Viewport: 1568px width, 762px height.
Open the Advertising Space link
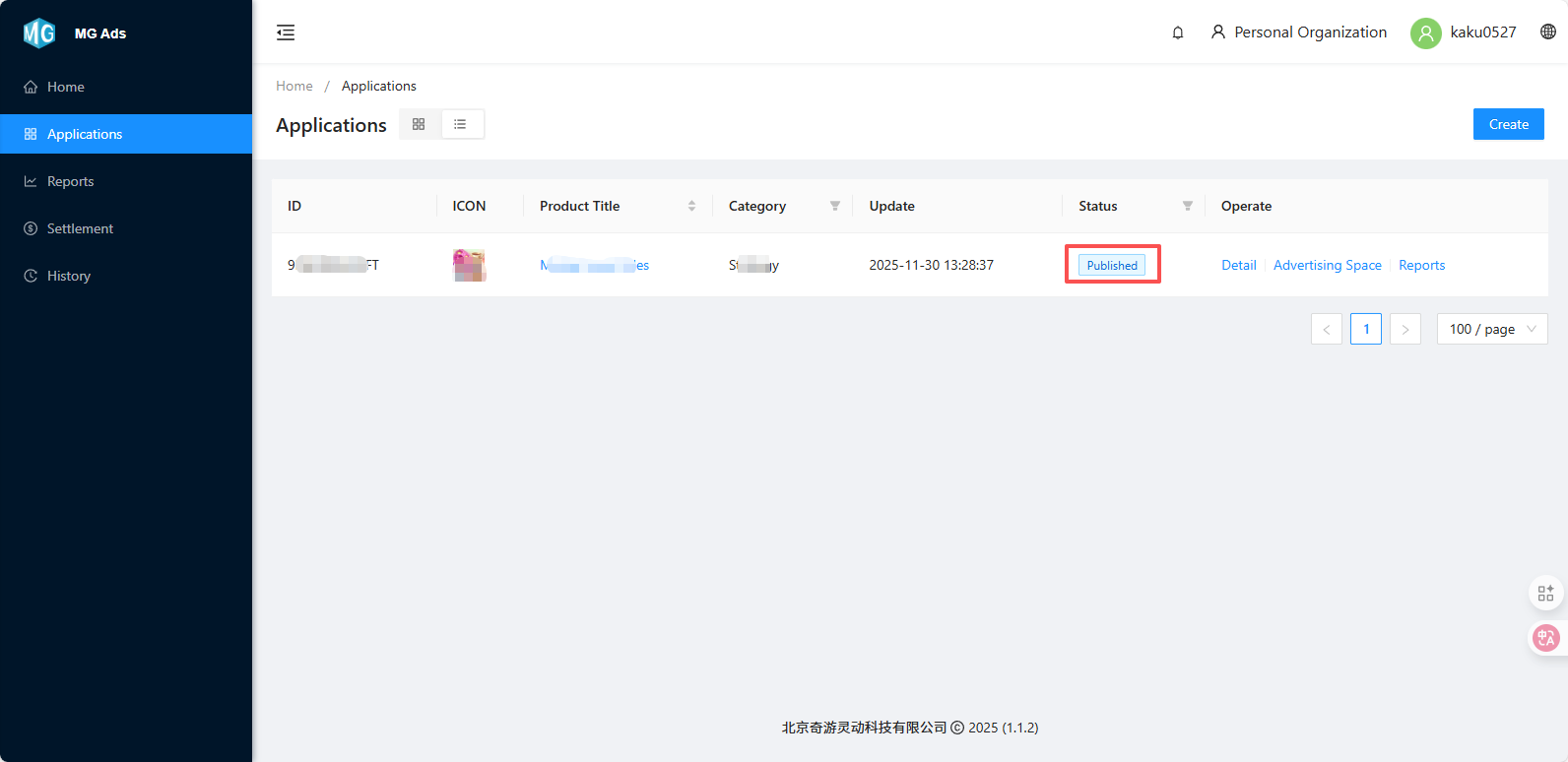coord(1327,265)
